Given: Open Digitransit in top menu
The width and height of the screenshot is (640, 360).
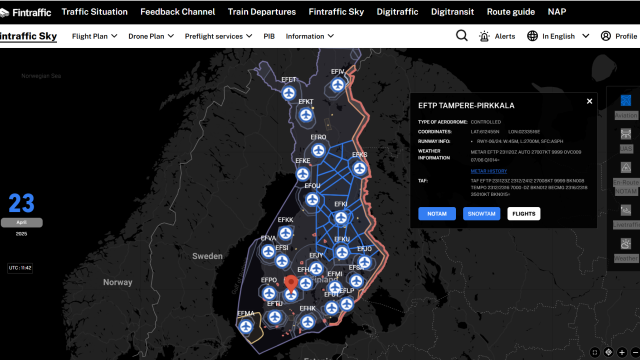Looking at the screenshot, I should pos(452,12).
